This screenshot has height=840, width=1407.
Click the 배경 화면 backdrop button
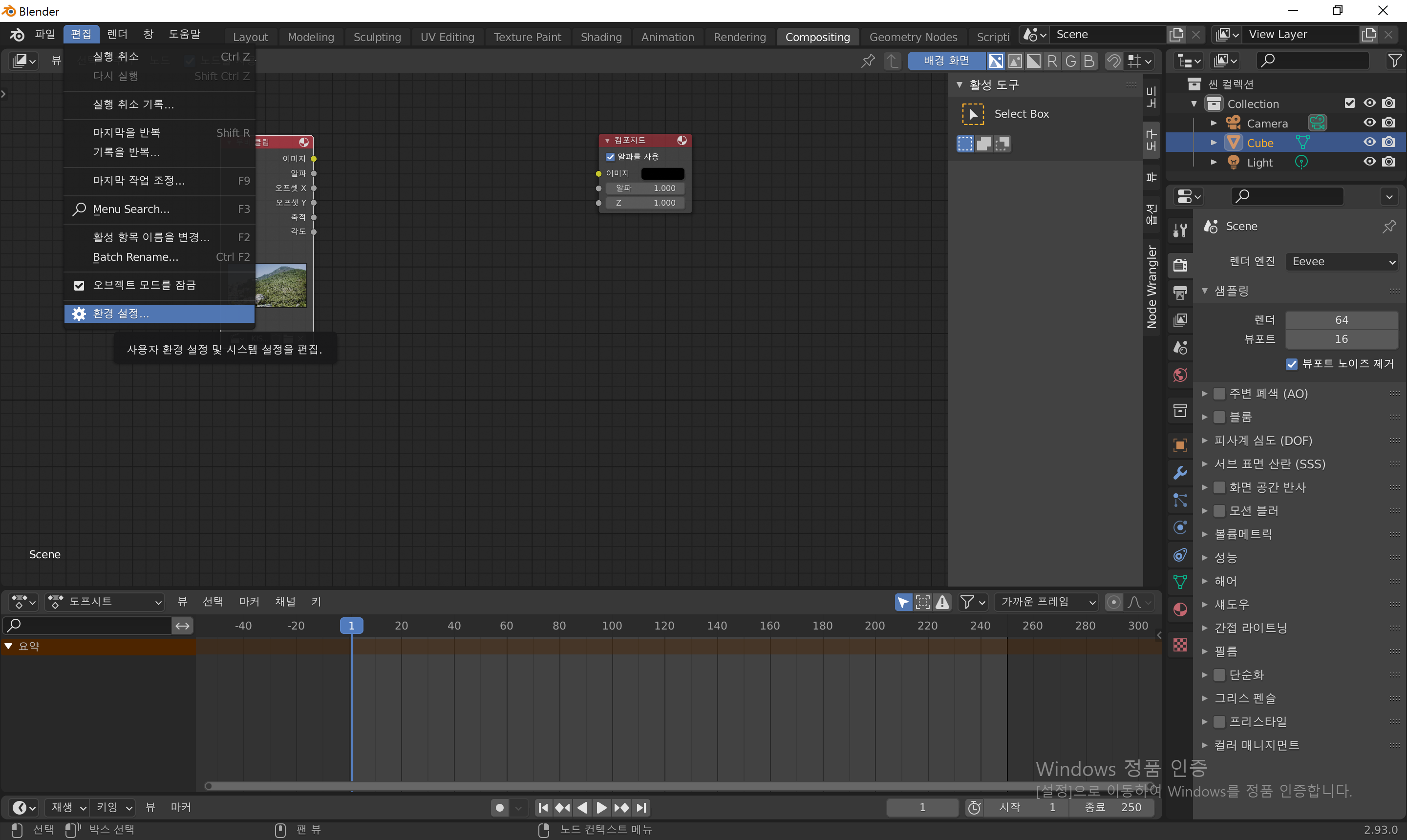pyautogui.click(x=946, y=61)
